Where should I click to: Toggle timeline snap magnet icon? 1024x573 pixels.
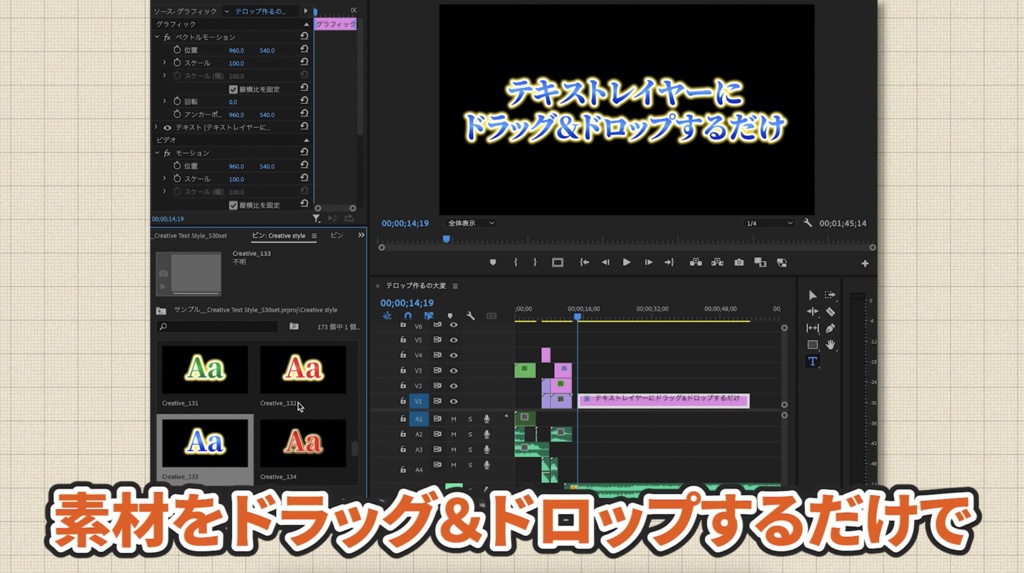pyautogui.click(x=408, y=316)
